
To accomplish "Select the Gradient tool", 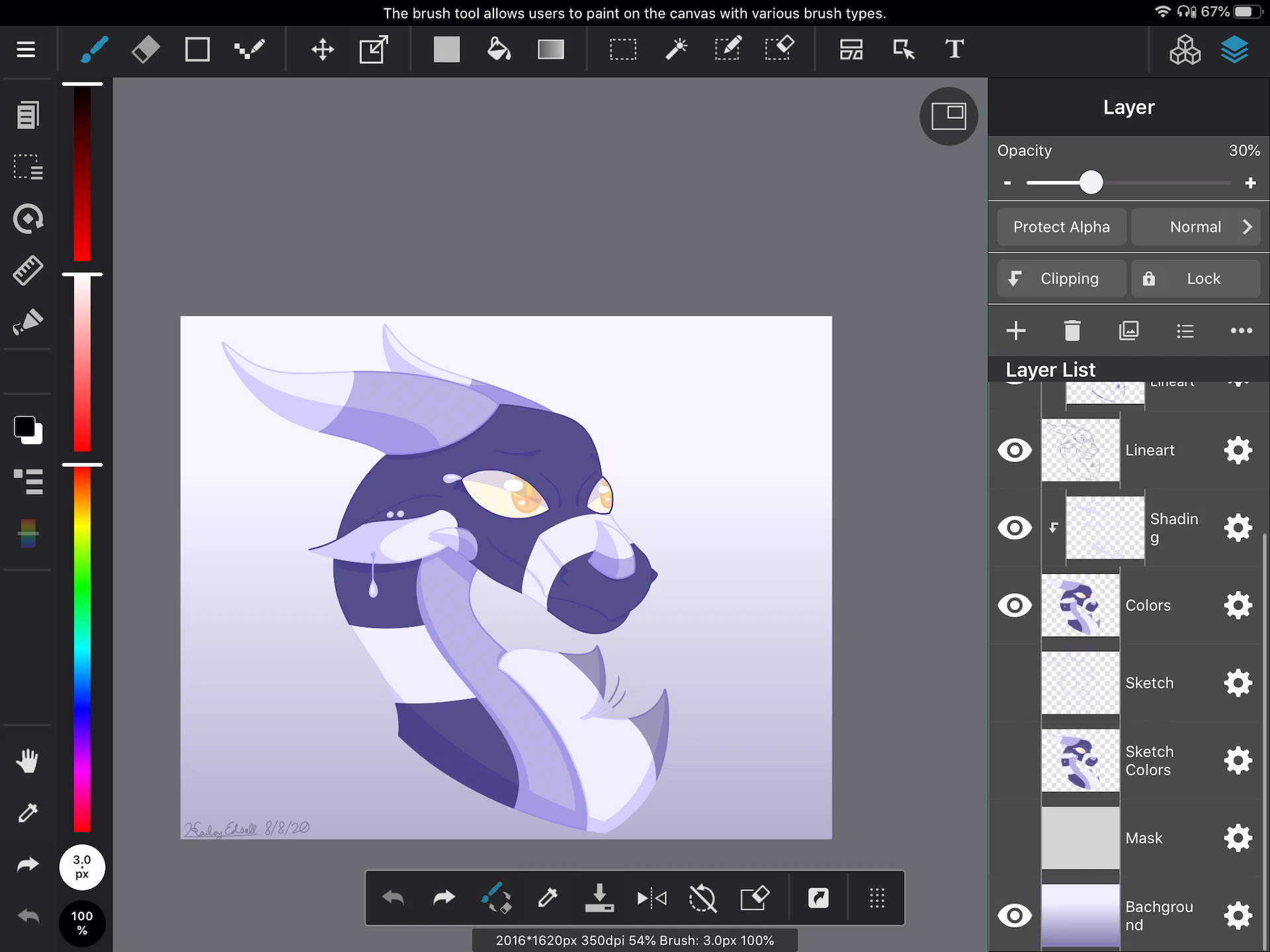I will [x=550, y=50].
